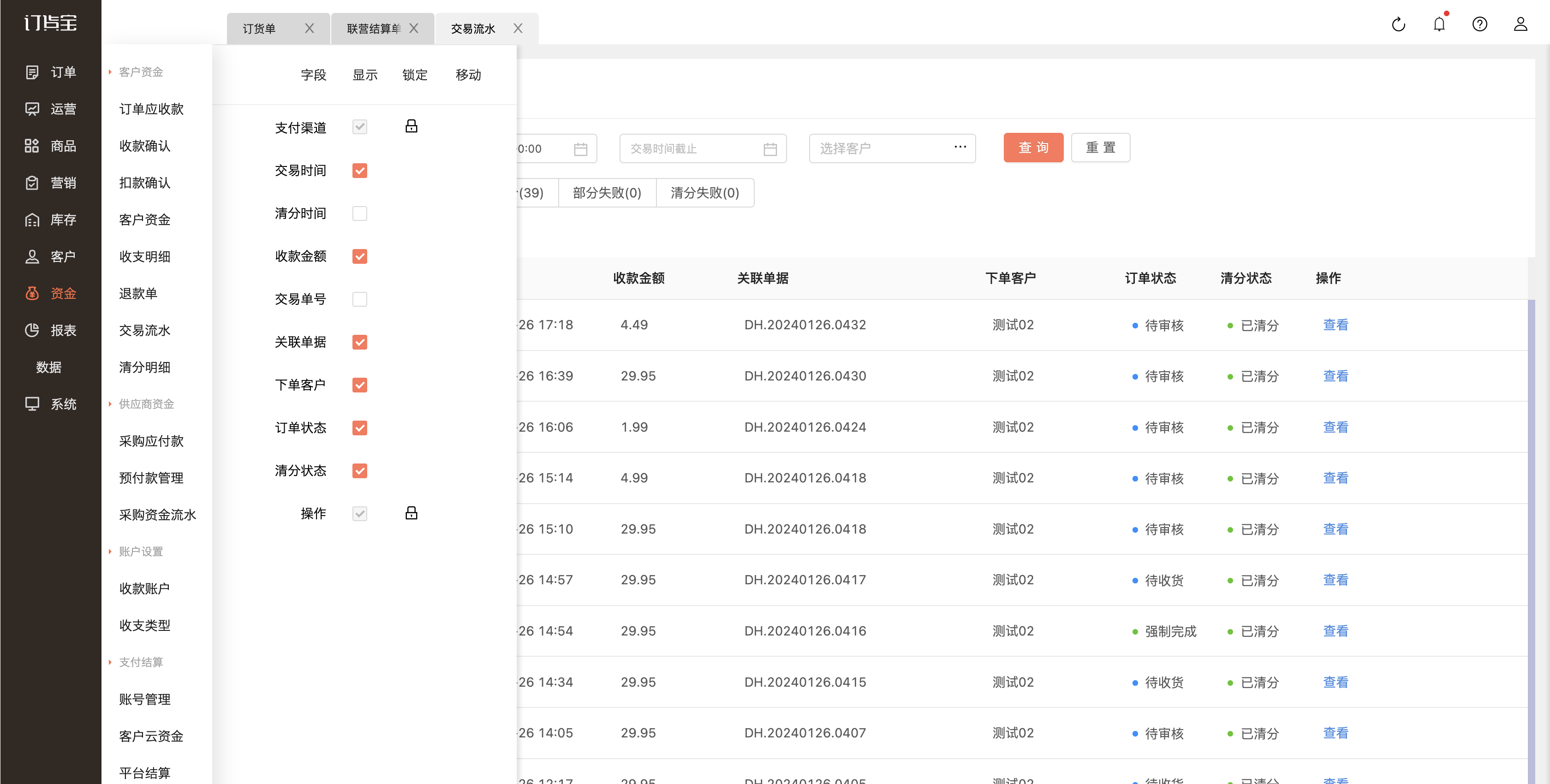Open the user profile icon
This screenshot has width=1550, height=784.
click(x=1520, y=24)
